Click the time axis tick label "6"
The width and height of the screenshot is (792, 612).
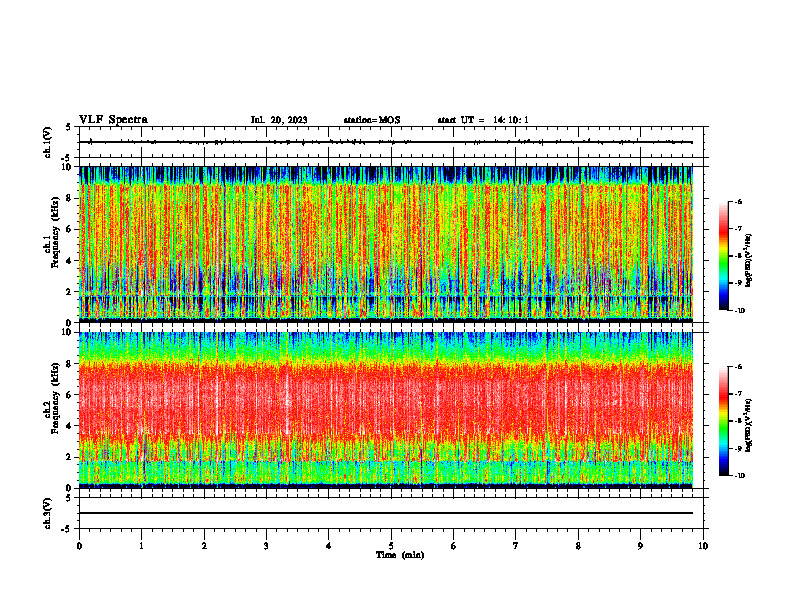click(x=454, y=546)
